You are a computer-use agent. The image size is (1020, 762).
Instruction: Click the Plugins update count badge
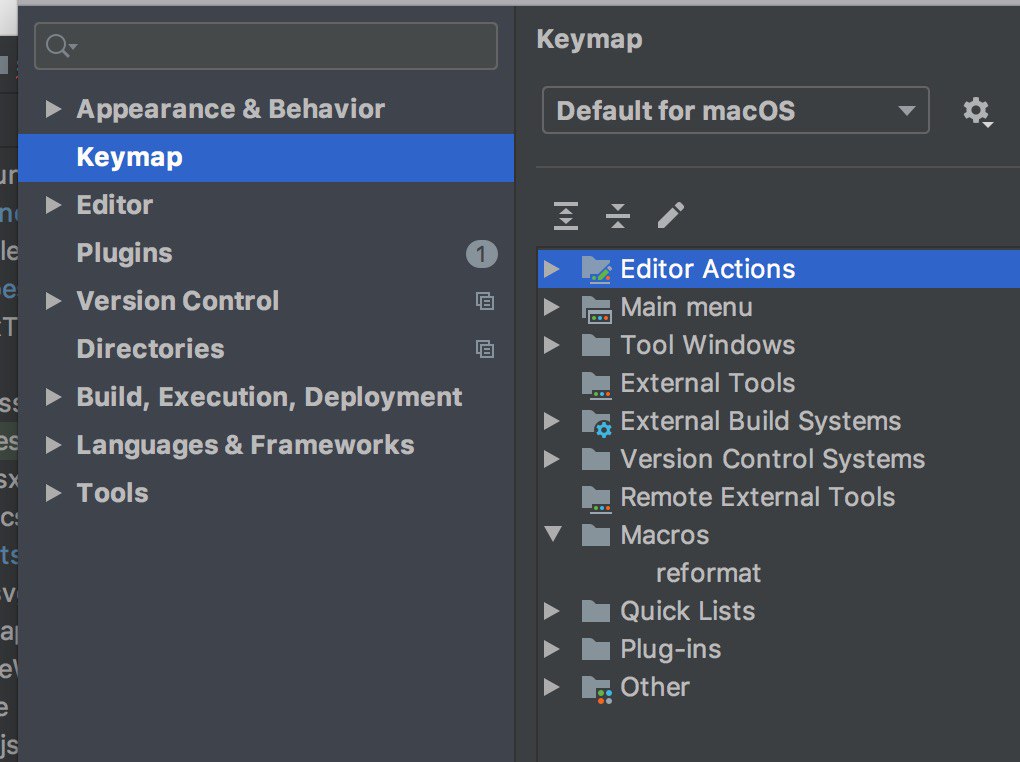pos(481,254)
